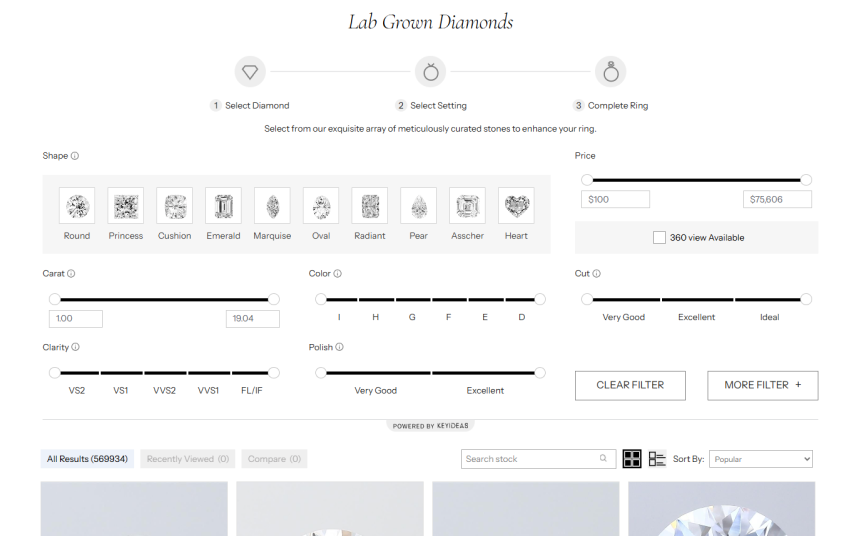Viewport: 852px width, 536px height.
Task: Click the Powered by Keyideas badge
Action: pyautogui.click(x=430, y=426)
